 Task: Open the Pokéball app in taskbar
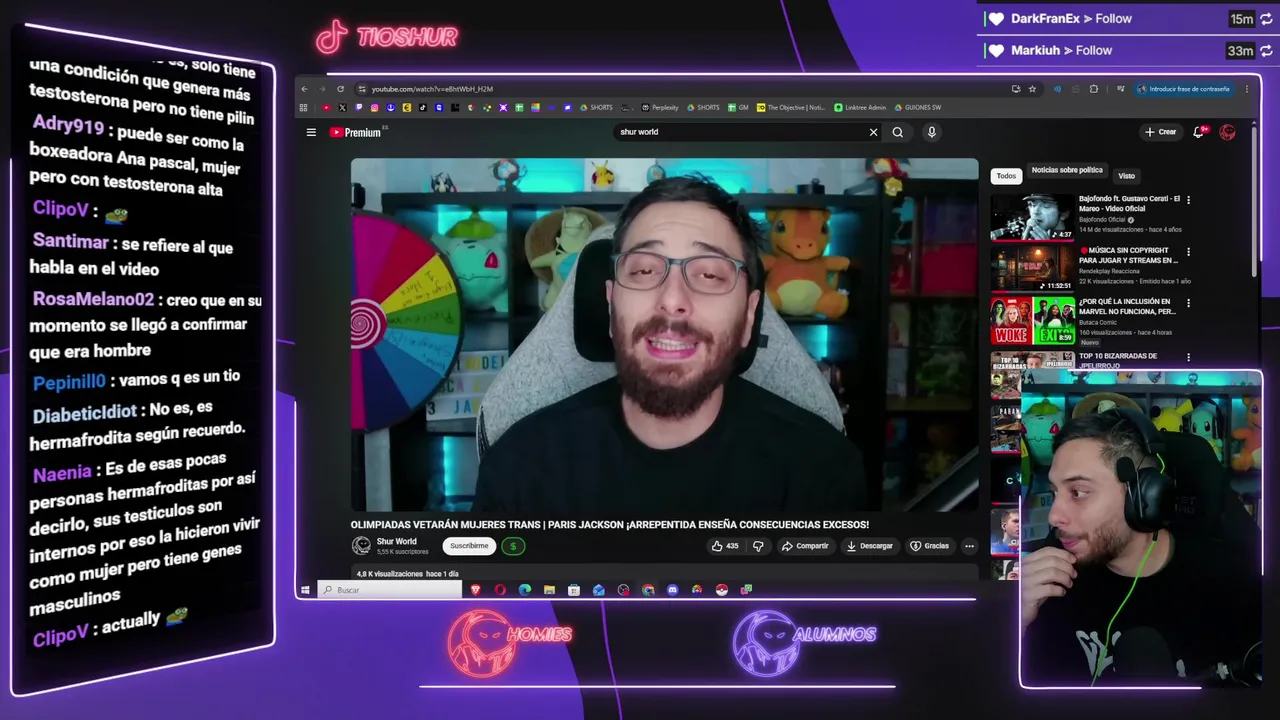721,590
